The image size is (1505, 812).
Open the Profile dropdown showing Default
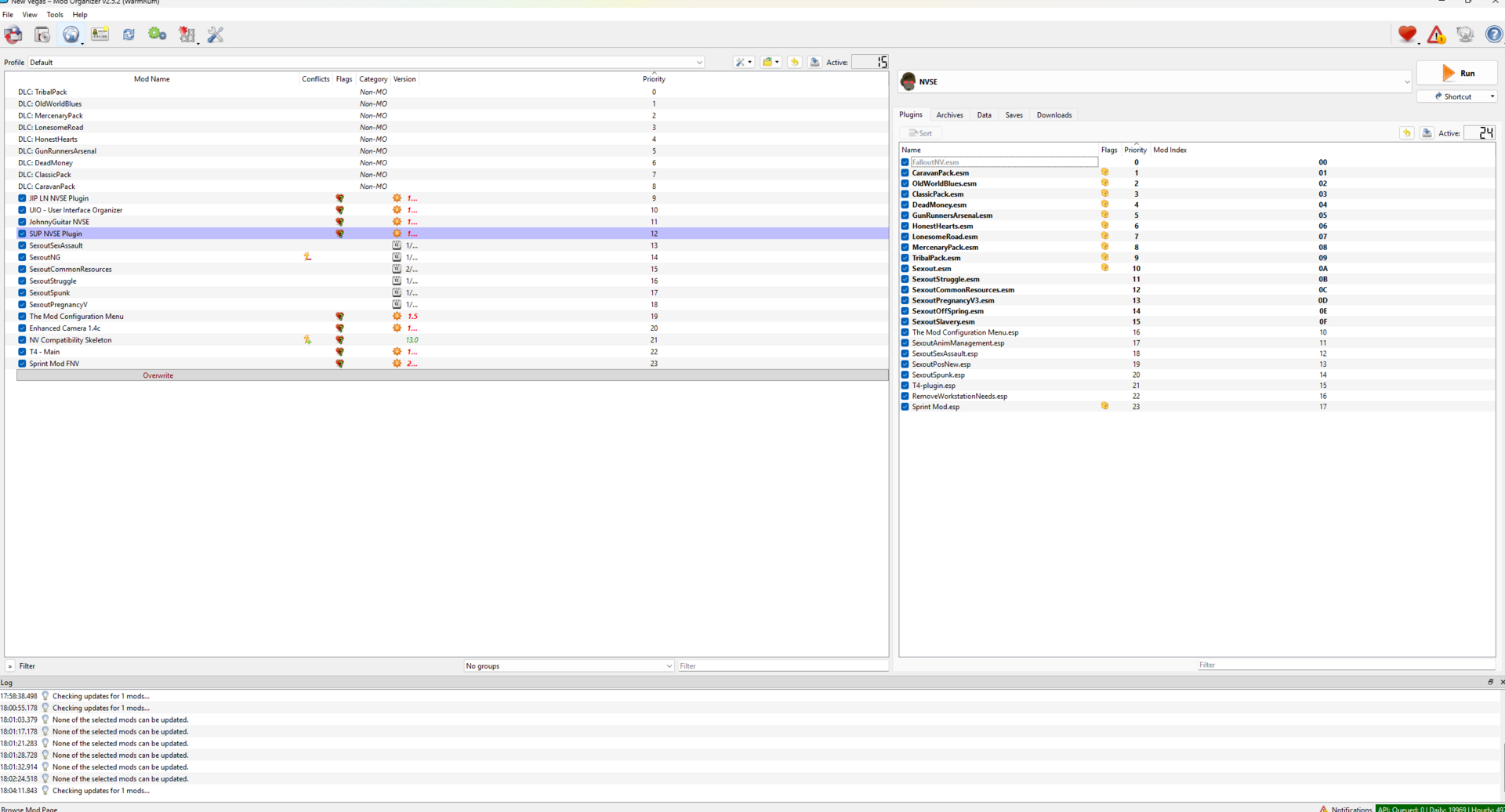[366, 62]
